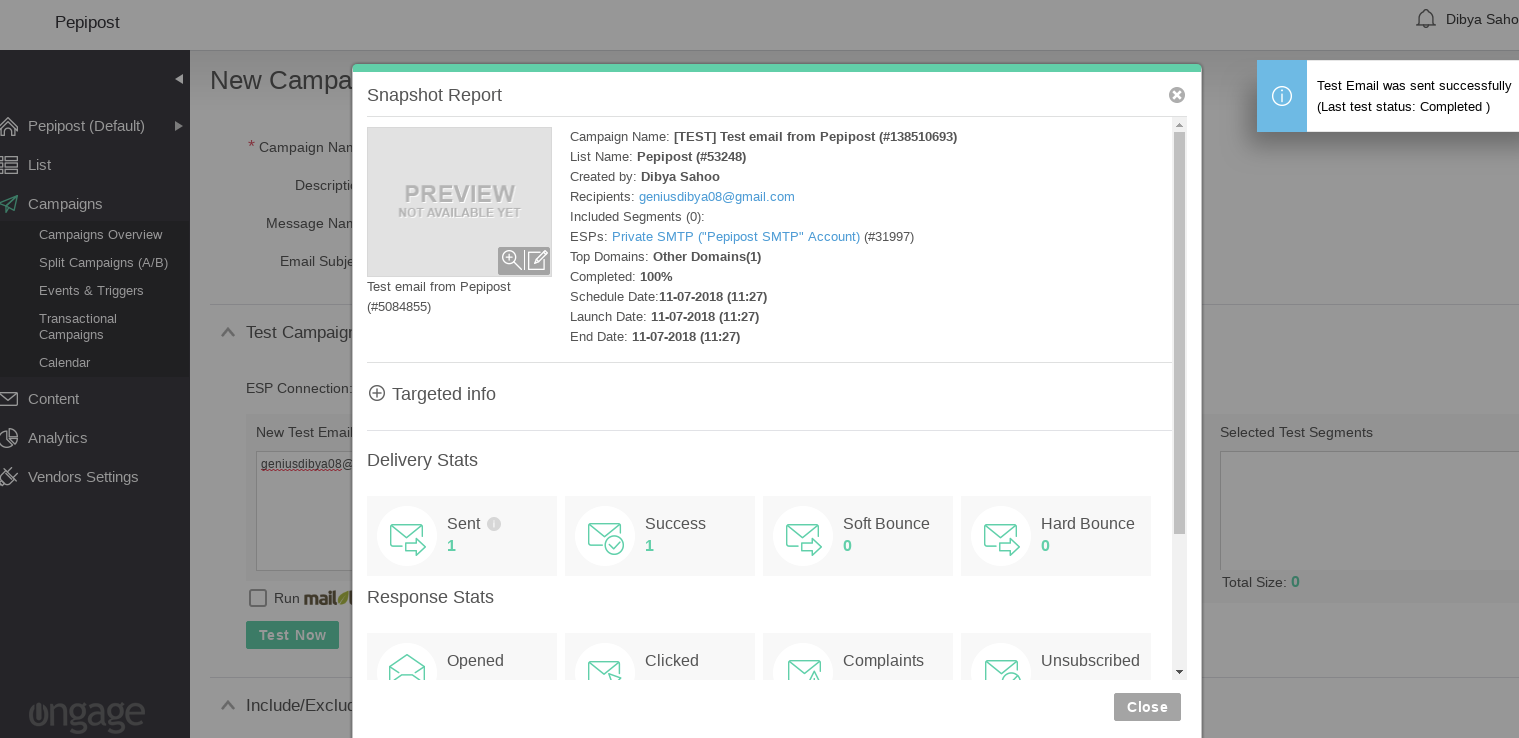The width and height of the screenshot is (1519, 738).
Task: Click the green Test Now button
Action: [x=292, y=635]
